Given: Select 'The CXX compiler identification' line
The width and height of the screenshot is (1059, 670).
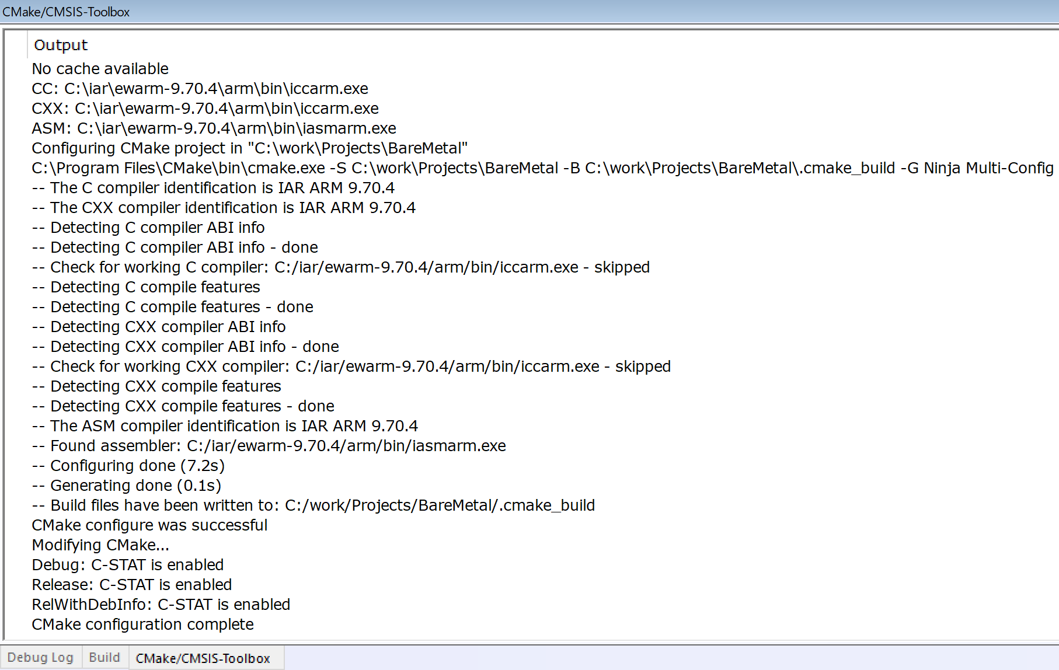Looking at the screenshot, I should [224, 207].
